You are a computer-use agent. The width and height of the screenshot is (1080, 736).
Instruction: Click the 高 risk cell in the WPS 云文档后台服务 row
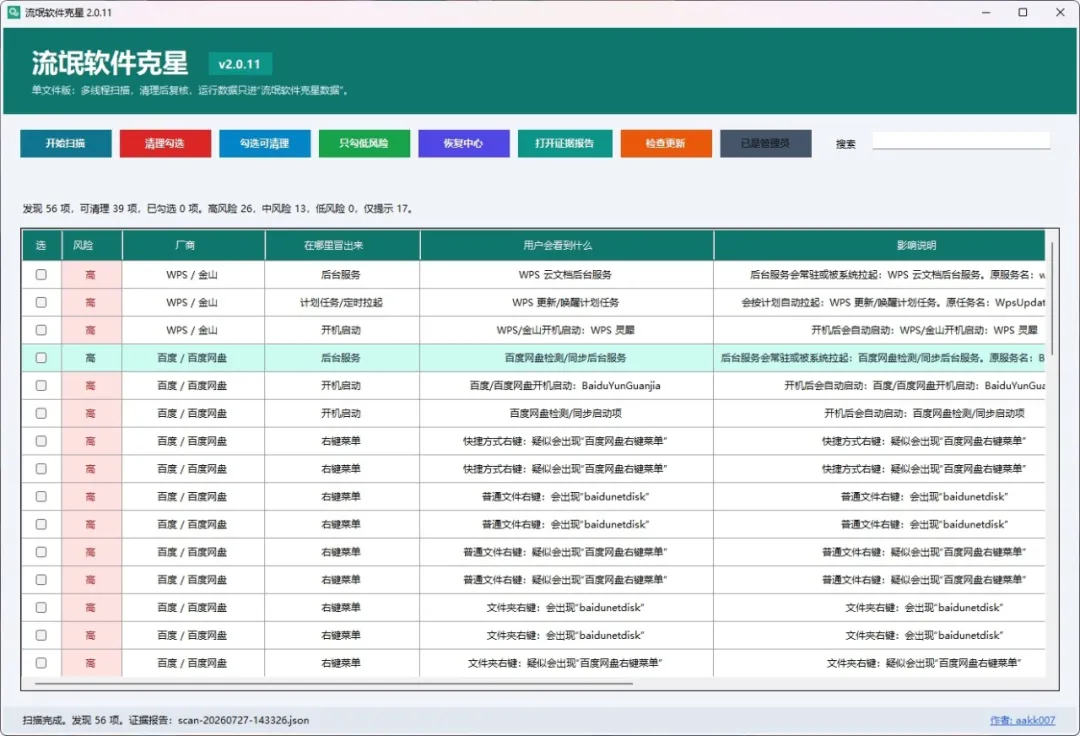(91, 275)
